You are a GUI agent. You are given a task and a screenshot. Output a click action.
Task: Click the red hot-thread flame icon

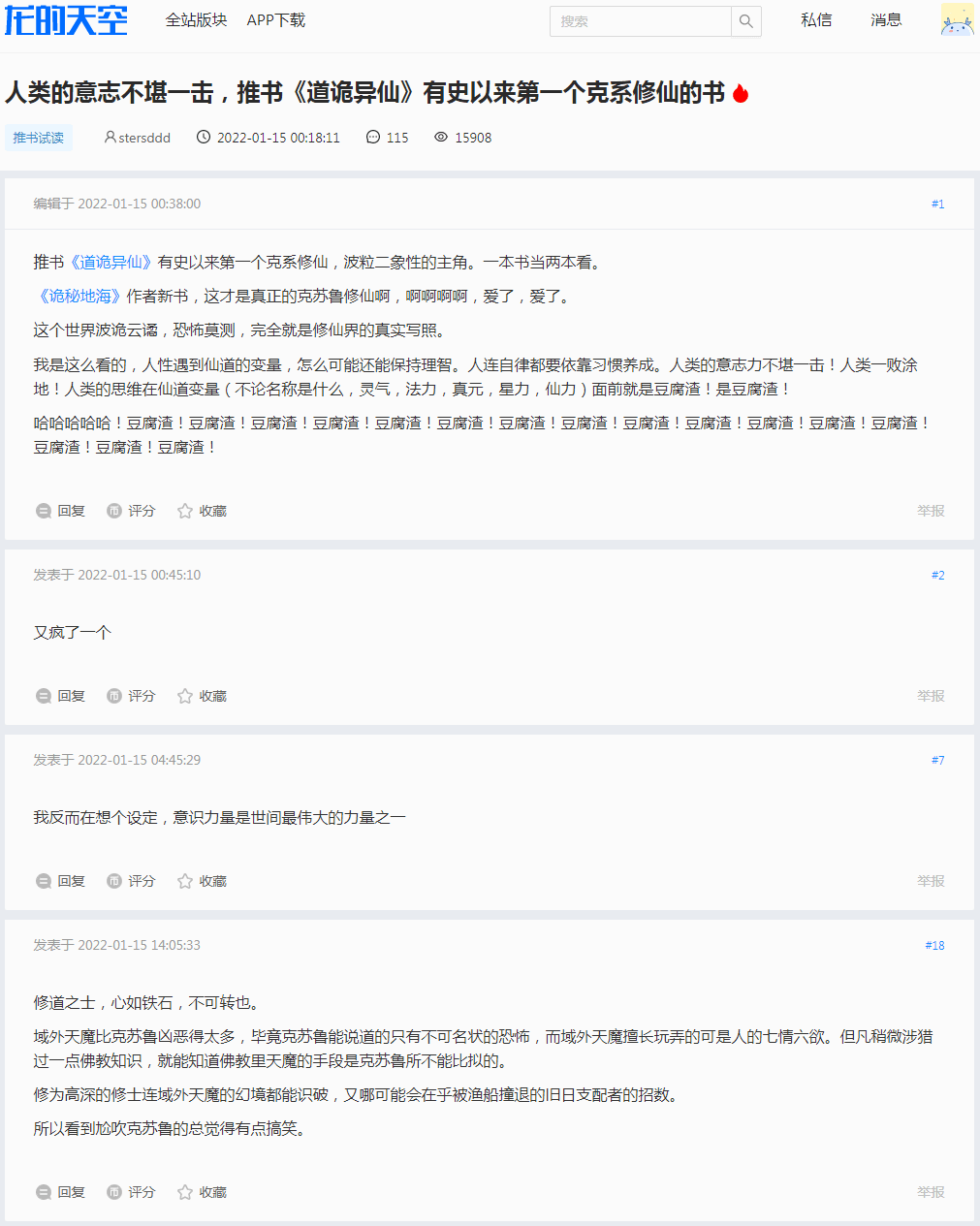coord(741,93)
